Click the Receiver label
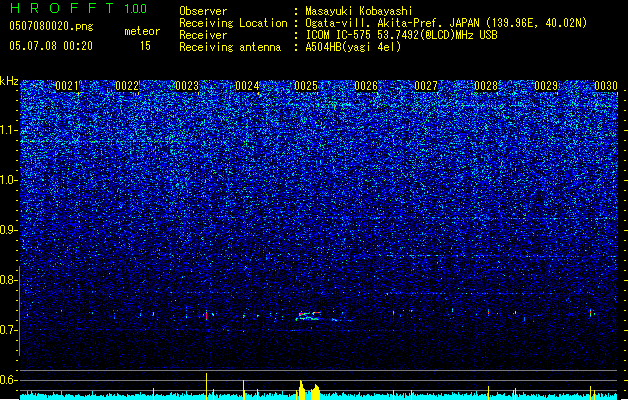This screenshot has width=629, height=400. 203,35
